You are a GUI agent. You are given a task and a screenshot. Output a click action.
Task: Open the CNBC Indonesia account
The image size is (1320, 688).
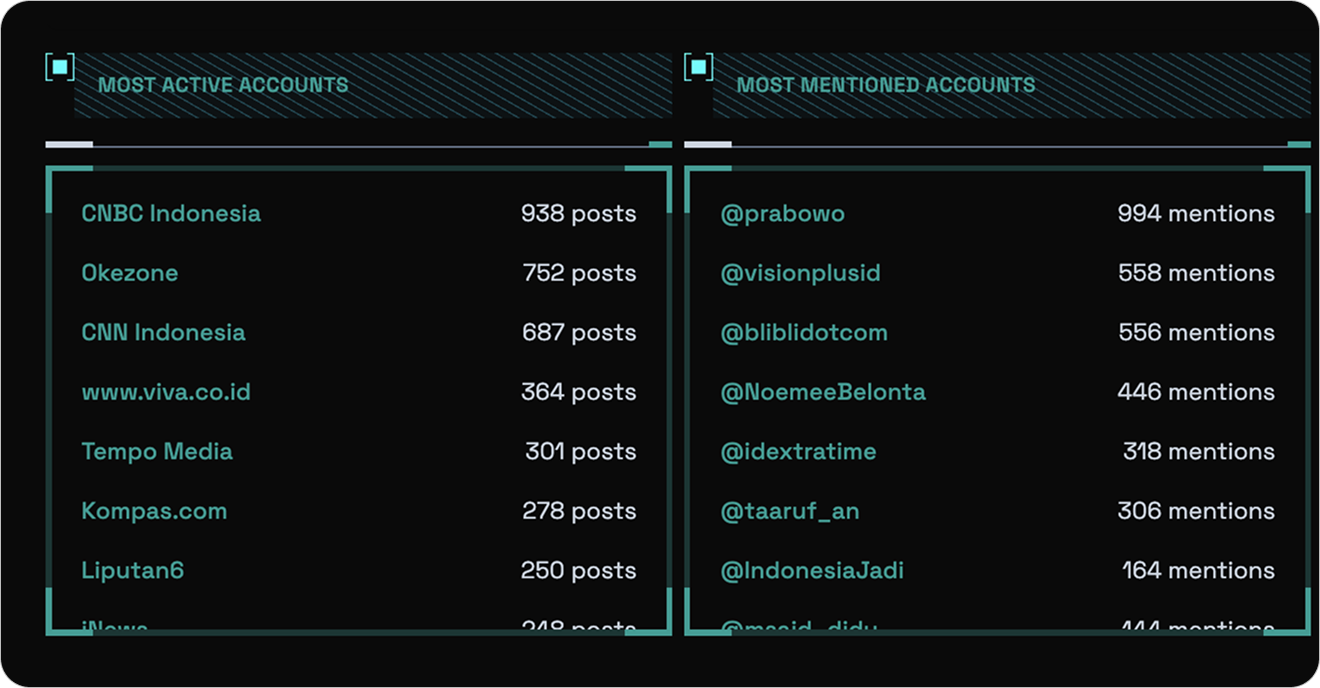(x=171, y=213)
